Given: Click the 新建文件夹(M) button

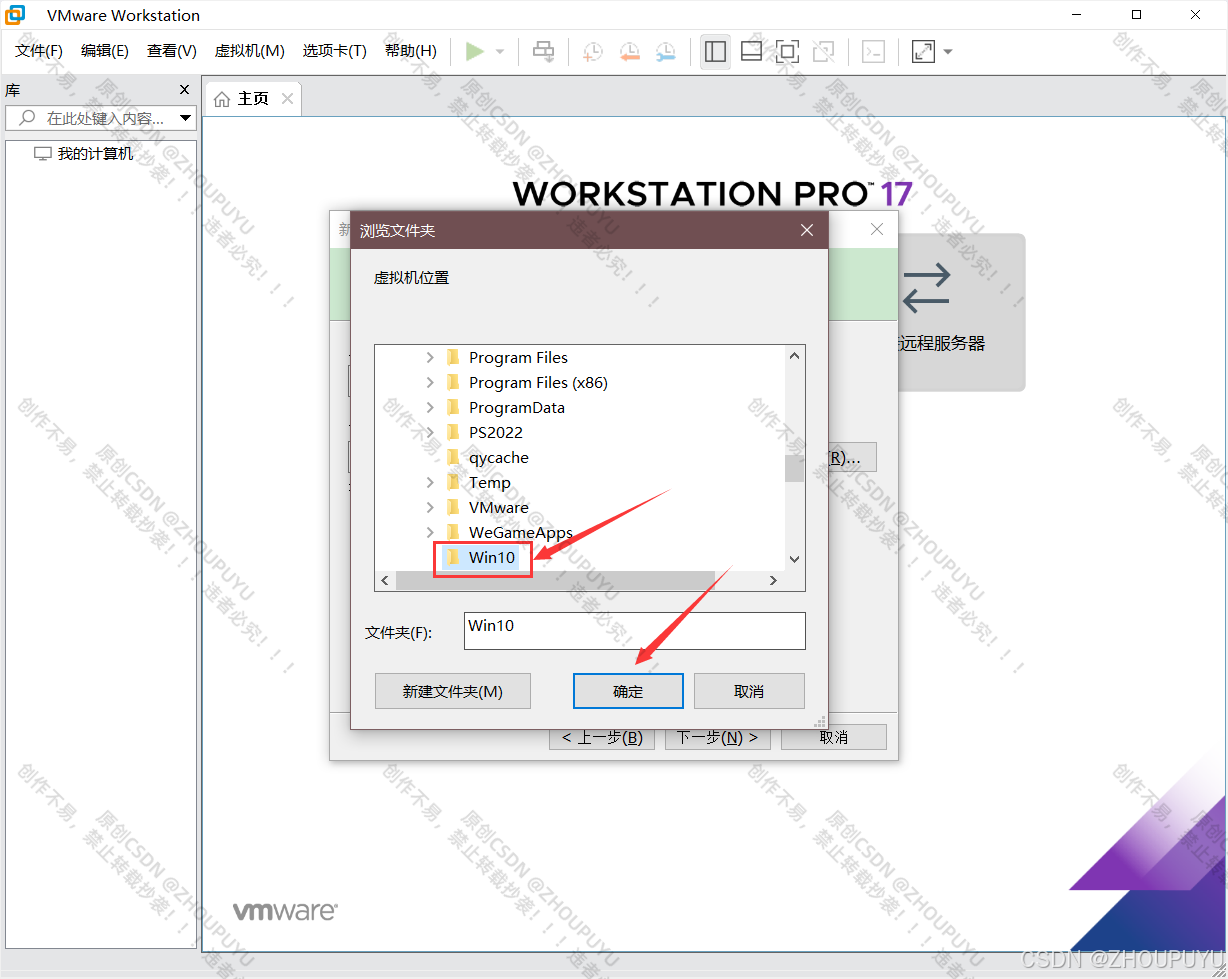Looking at the screenshot, I should tap(453, 691).
